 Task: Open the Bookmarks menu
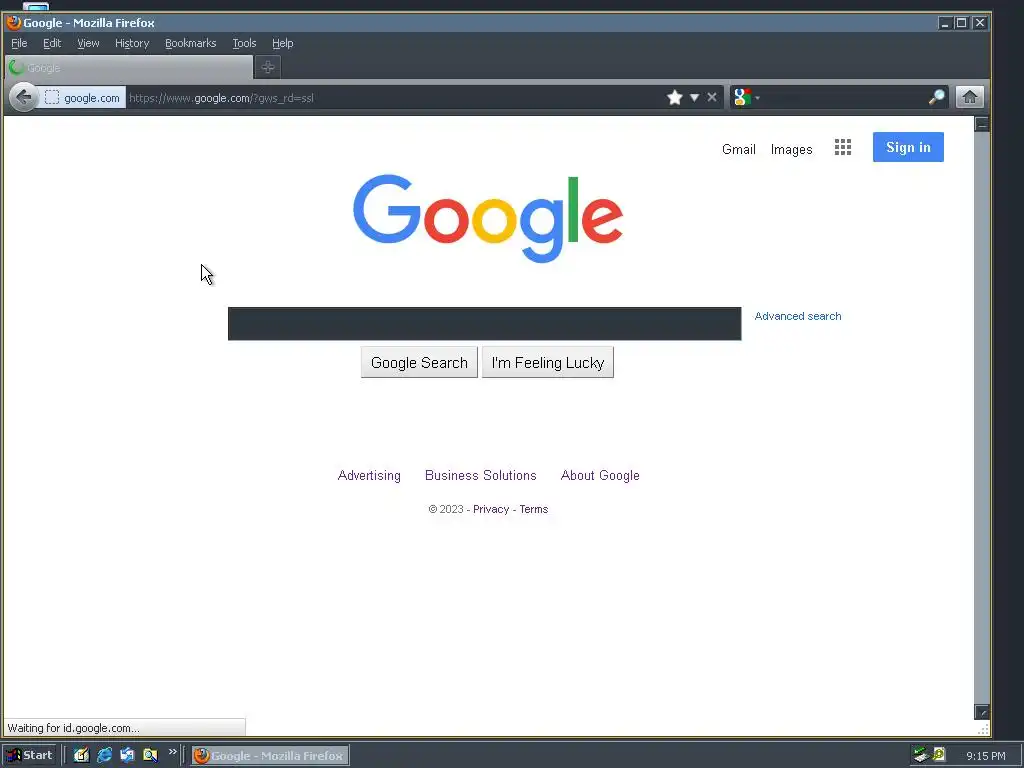click(x=191, y=43)
